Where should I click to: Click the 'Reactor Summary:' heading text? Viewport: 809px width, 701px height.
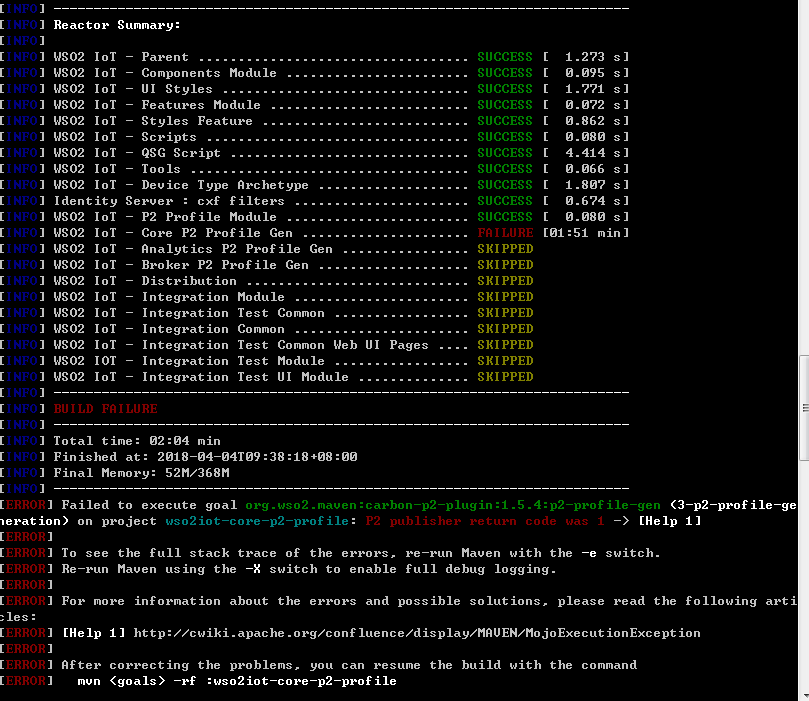coord(117,25)
